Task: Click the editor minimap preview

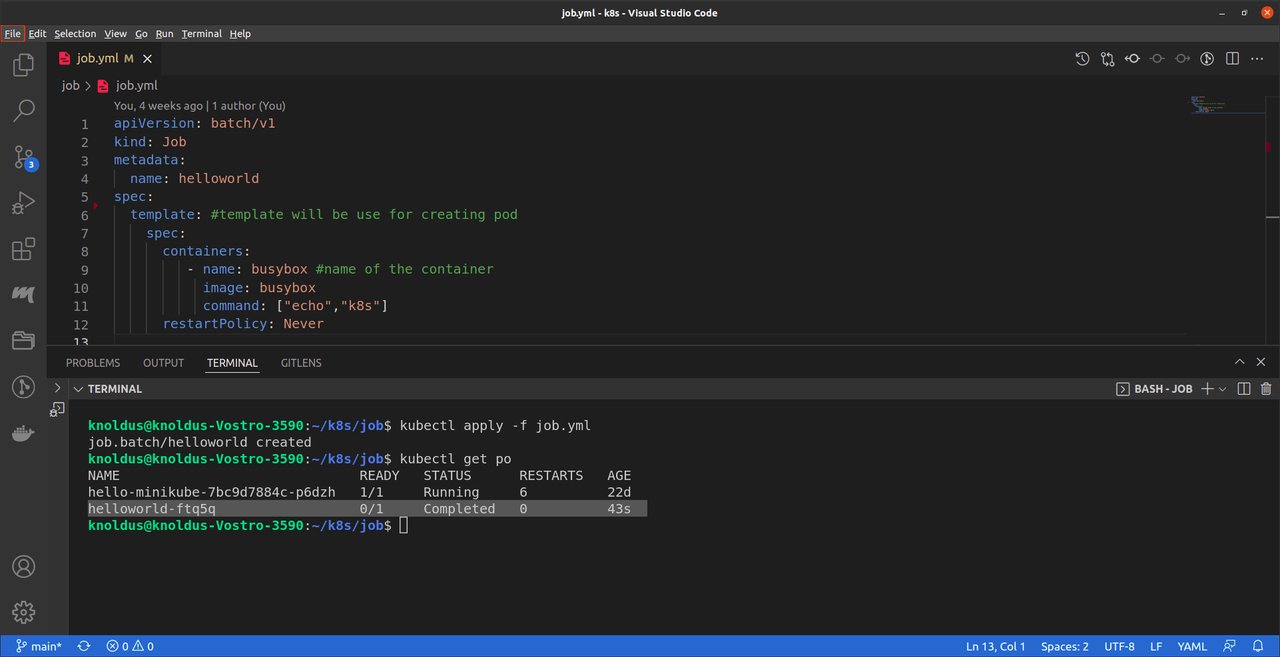Action: (x=1226, y=105)
